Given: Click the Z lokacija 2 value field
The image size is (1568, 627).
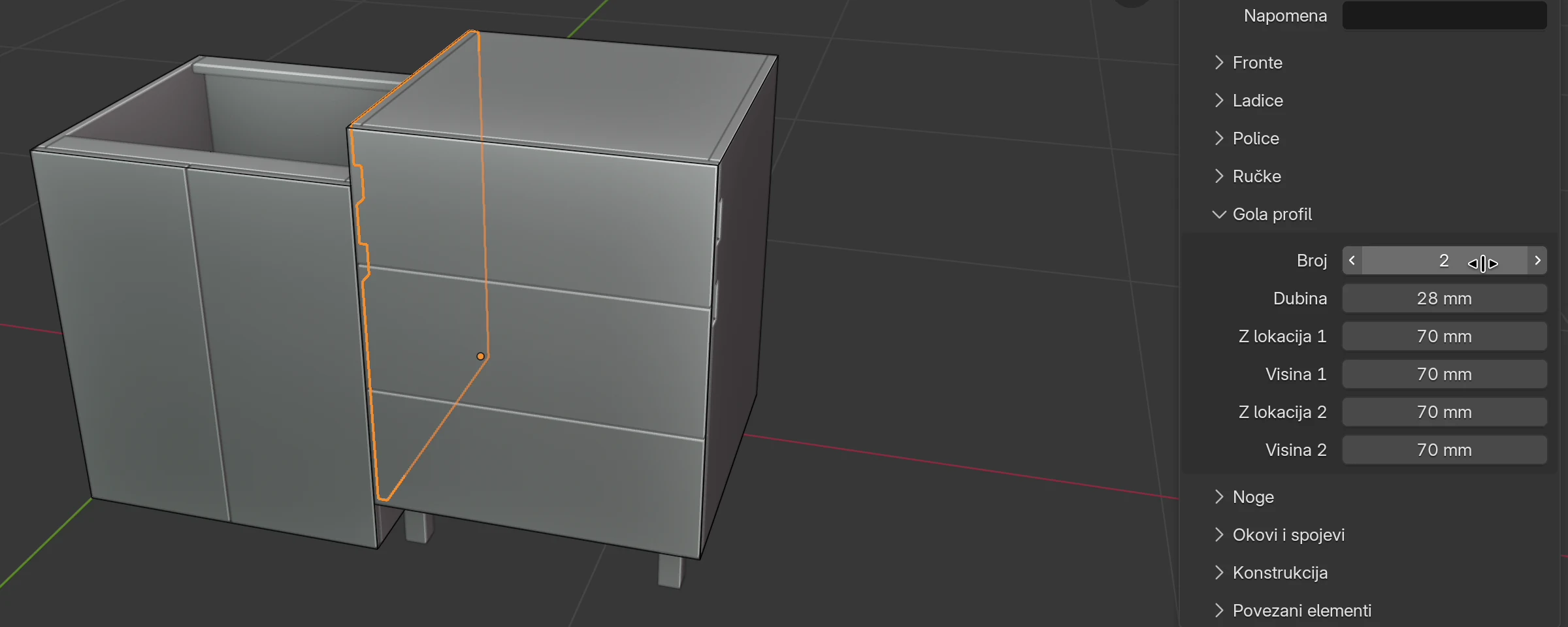Looking at the screenshot, I should tap(1445, 412).
